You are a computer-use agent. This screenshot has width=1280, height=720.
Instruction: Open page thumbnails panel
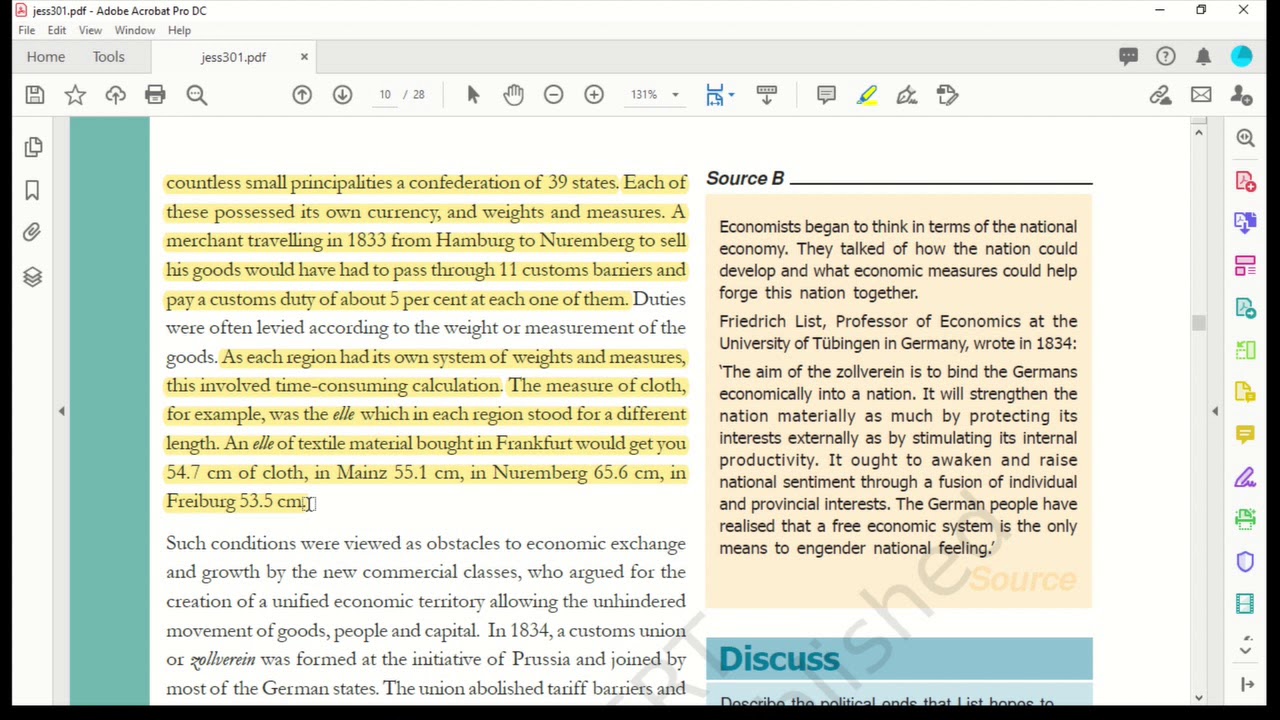point(33,147)
